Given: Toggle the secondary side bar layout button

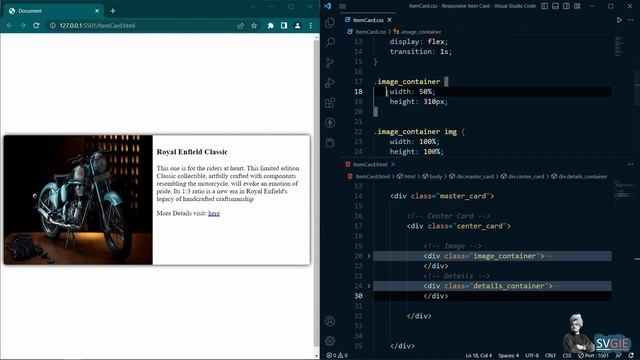Looking at the screenshot, I should 567,6.
